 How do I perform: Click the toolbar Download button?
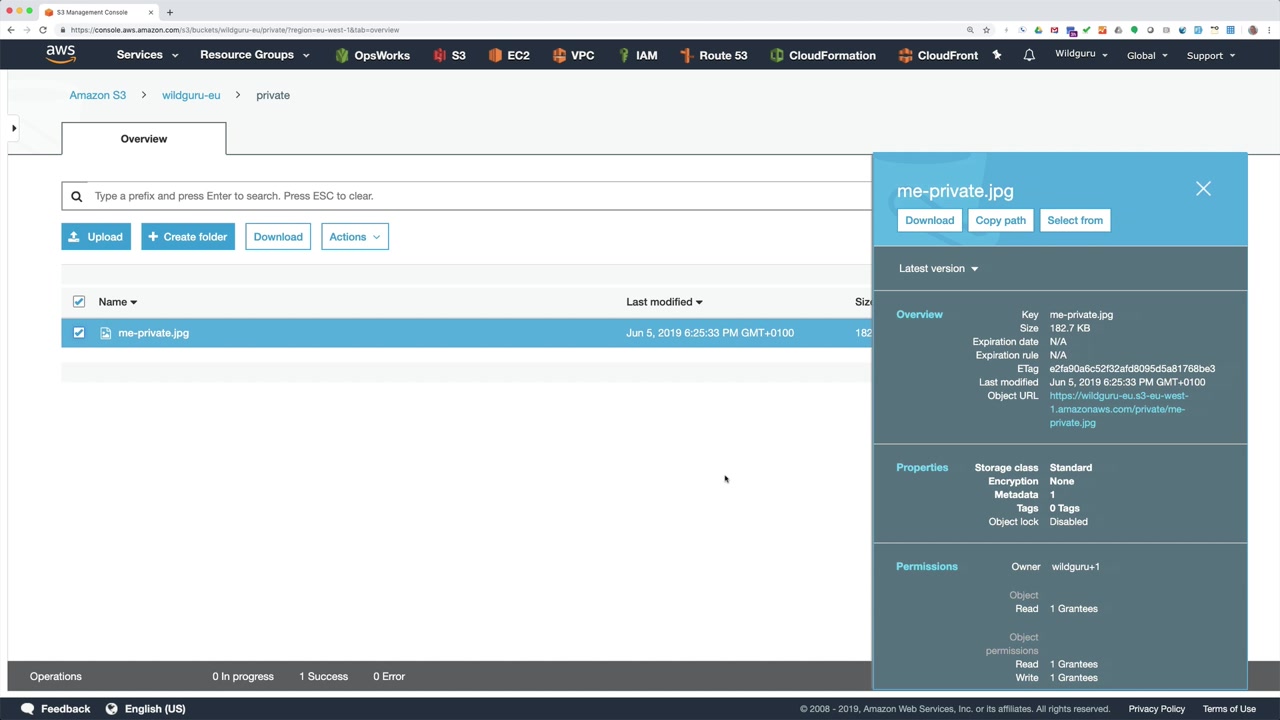pyautogui.click(x=278, y=237)
